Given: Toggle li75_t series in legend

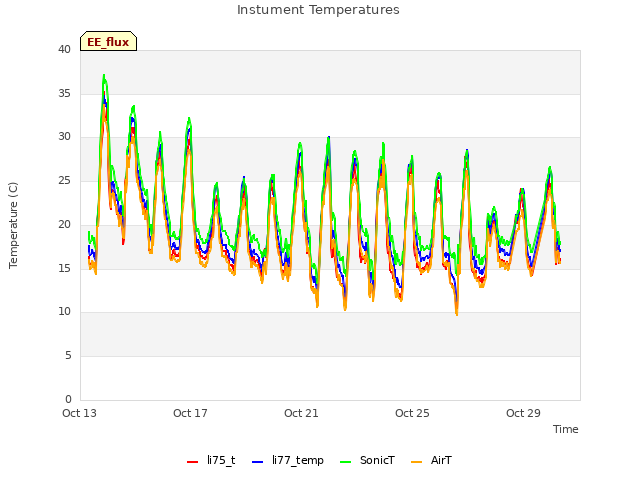Looking at the screenshot, I should tap(211, 460).
